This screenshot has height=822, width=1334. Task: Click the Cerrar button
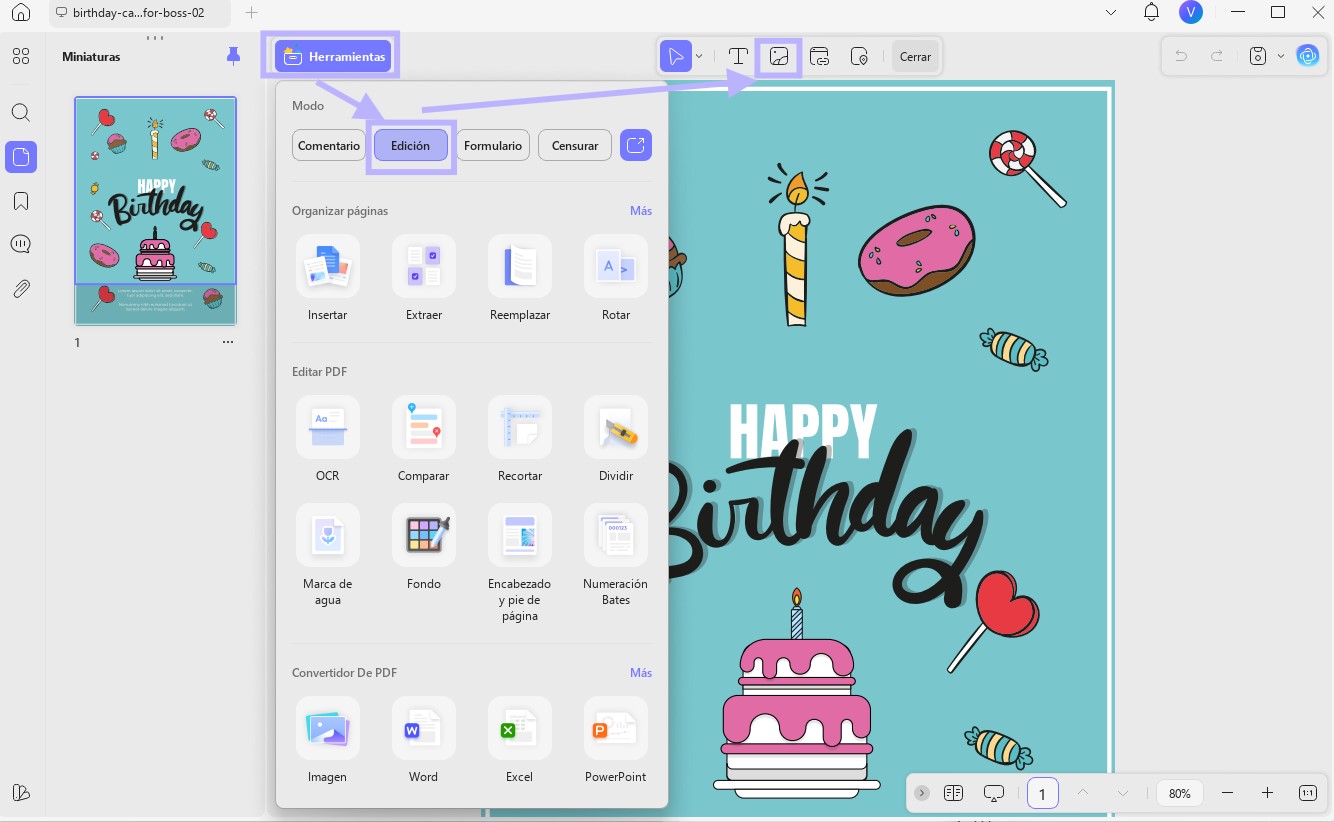[916, 57]
